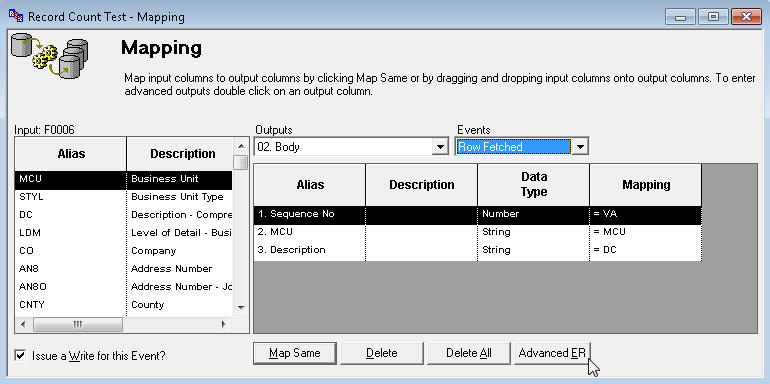Open the Outputs dropdown showing 02. Body

(x=441, y=146)
